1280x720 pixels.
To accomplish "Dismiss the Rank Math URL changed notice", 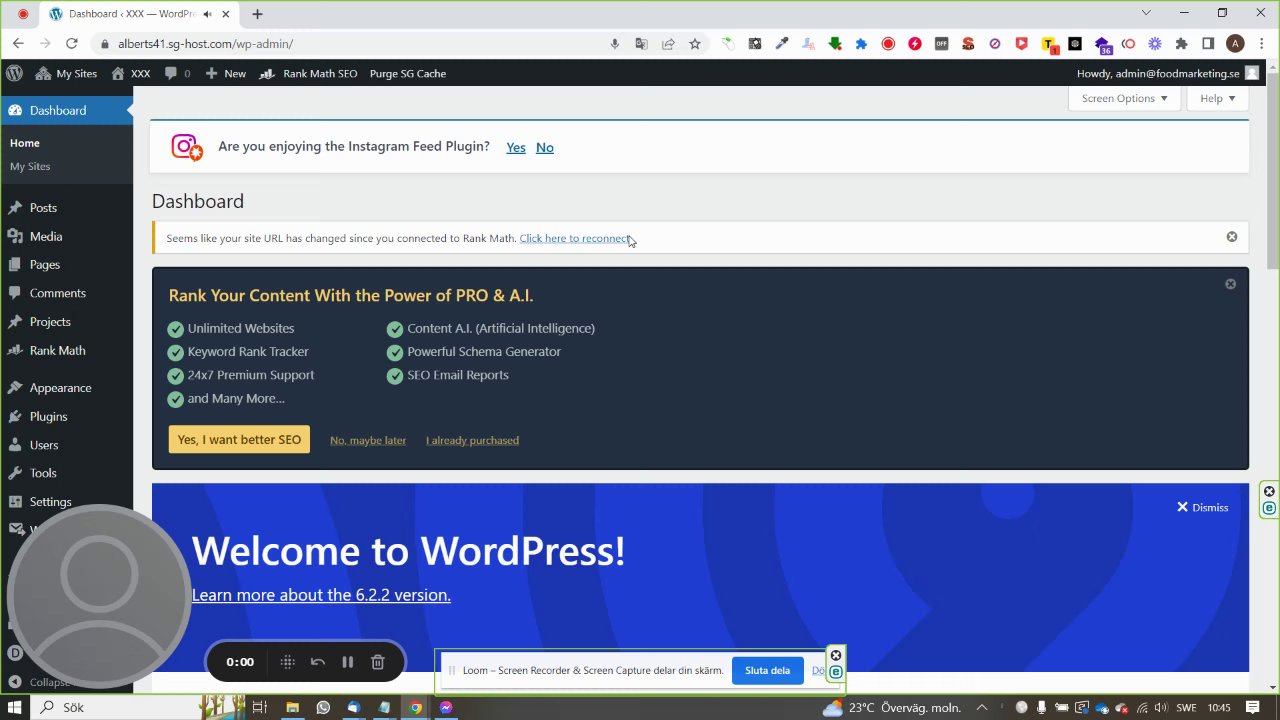I will click(1232, 237).
